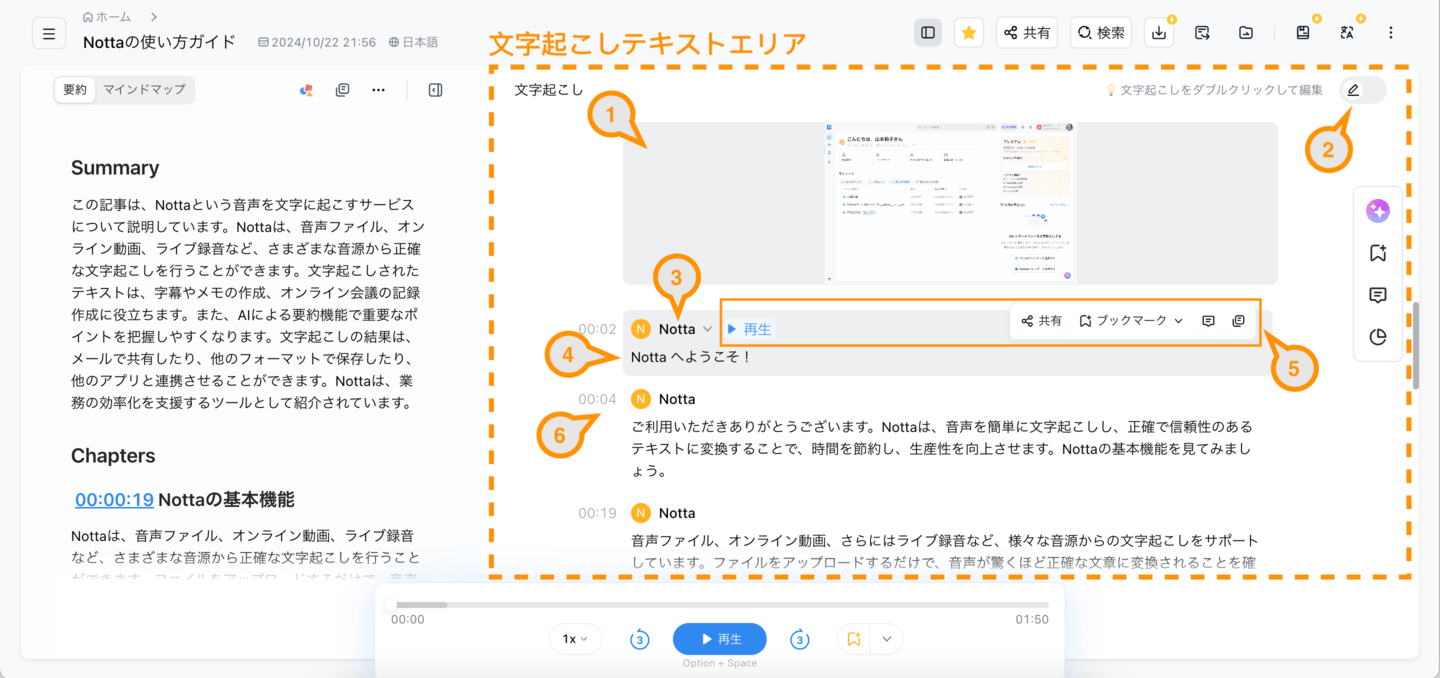
Task: Open the 00:00:19 chapter link
Action: [114, 500]
